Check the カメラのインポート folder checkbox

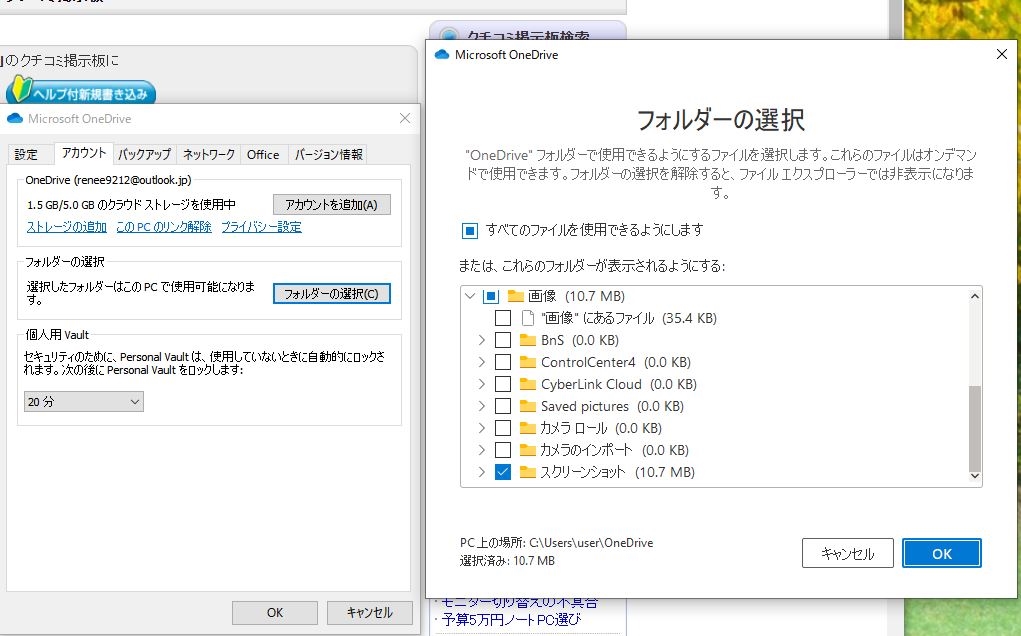click(503, 450)
